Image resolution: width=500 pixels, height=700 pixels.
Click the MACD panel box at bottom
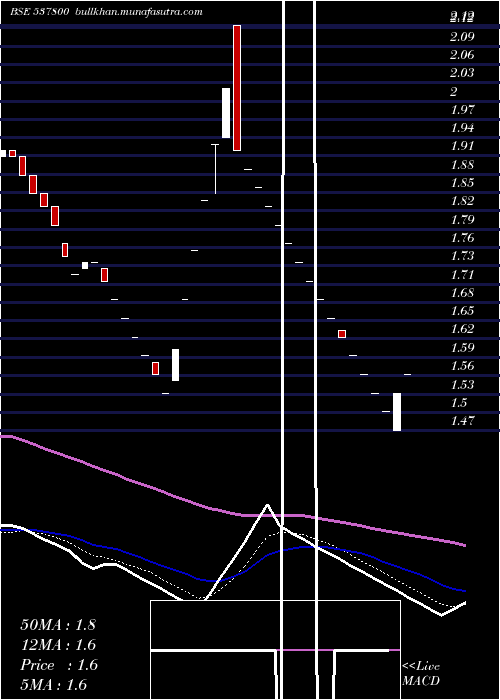[x=275, y=650]
